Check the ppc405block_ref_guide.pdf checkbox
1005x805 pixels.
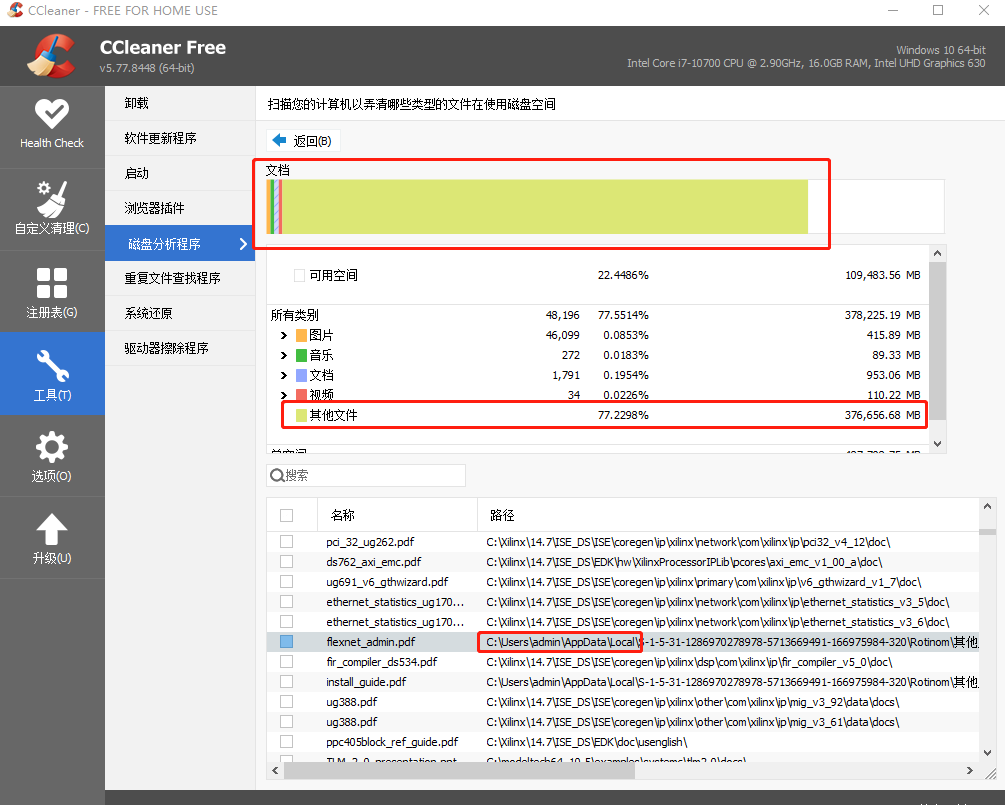[x=287, y=742]
